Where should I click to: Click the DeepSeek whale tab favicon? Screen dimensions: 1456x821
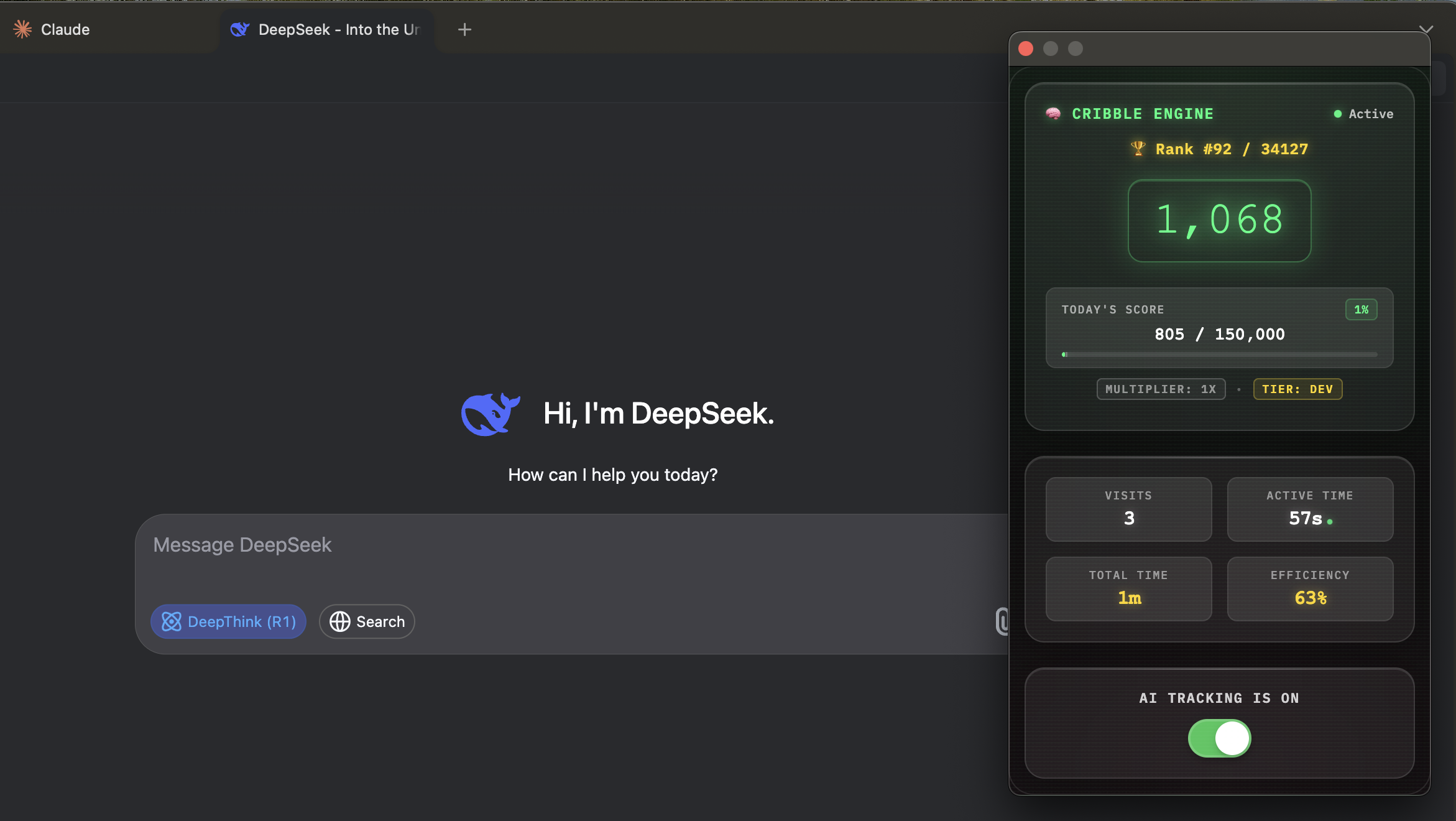point(239,29)
